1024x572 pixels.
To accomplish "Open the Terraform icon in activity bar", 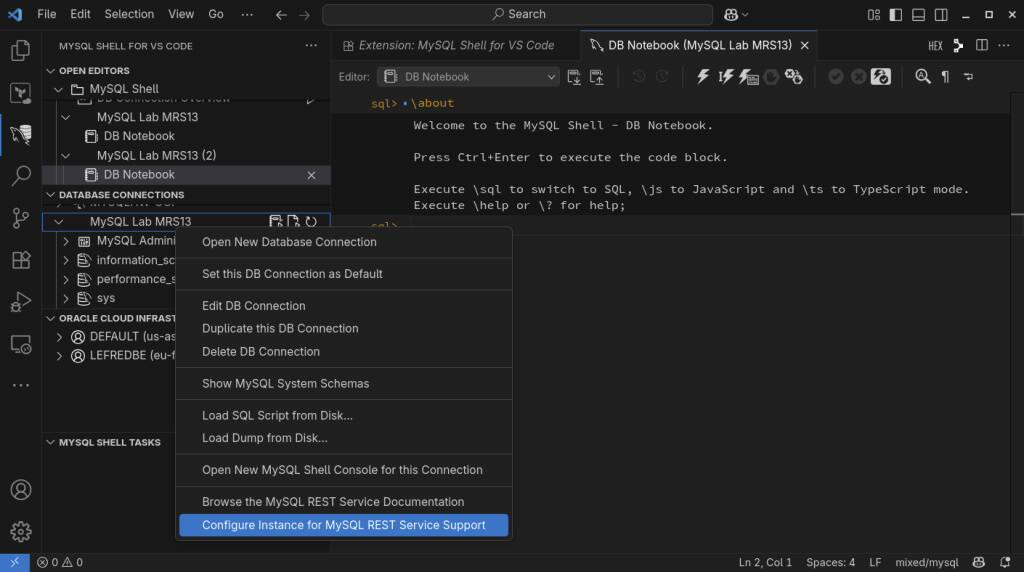I will coord(20,93).
